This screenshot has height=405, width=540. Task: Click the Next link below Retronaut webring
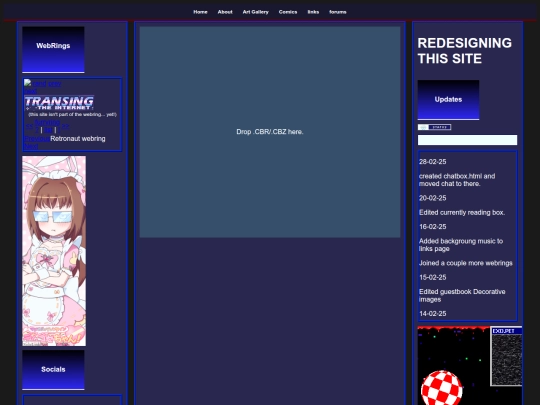point(31,146)
